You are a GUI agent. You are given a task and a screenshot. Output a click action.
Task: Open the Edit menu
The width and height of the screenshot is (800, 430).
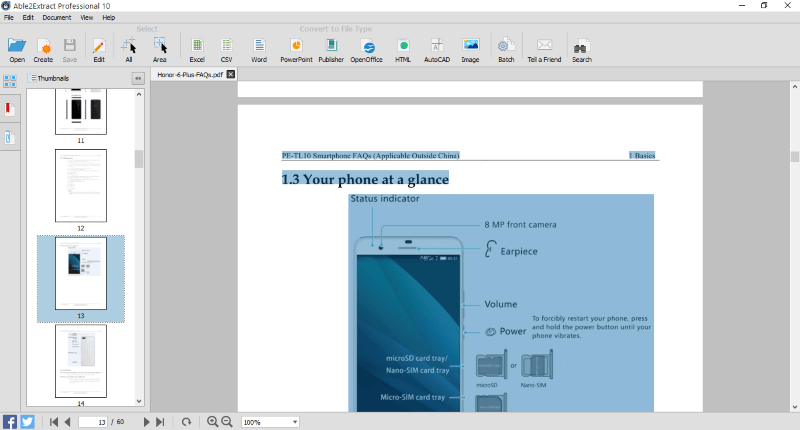(28, 17)
